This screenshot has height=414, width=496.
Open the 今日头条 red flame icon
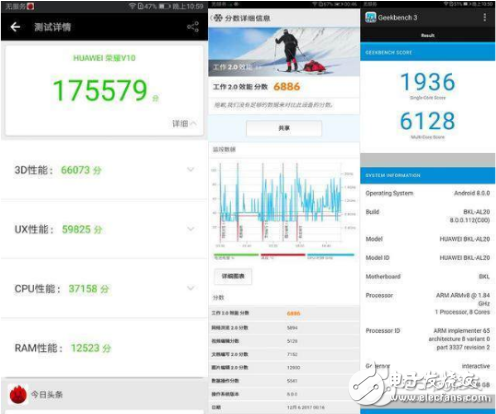pos(18,395)
